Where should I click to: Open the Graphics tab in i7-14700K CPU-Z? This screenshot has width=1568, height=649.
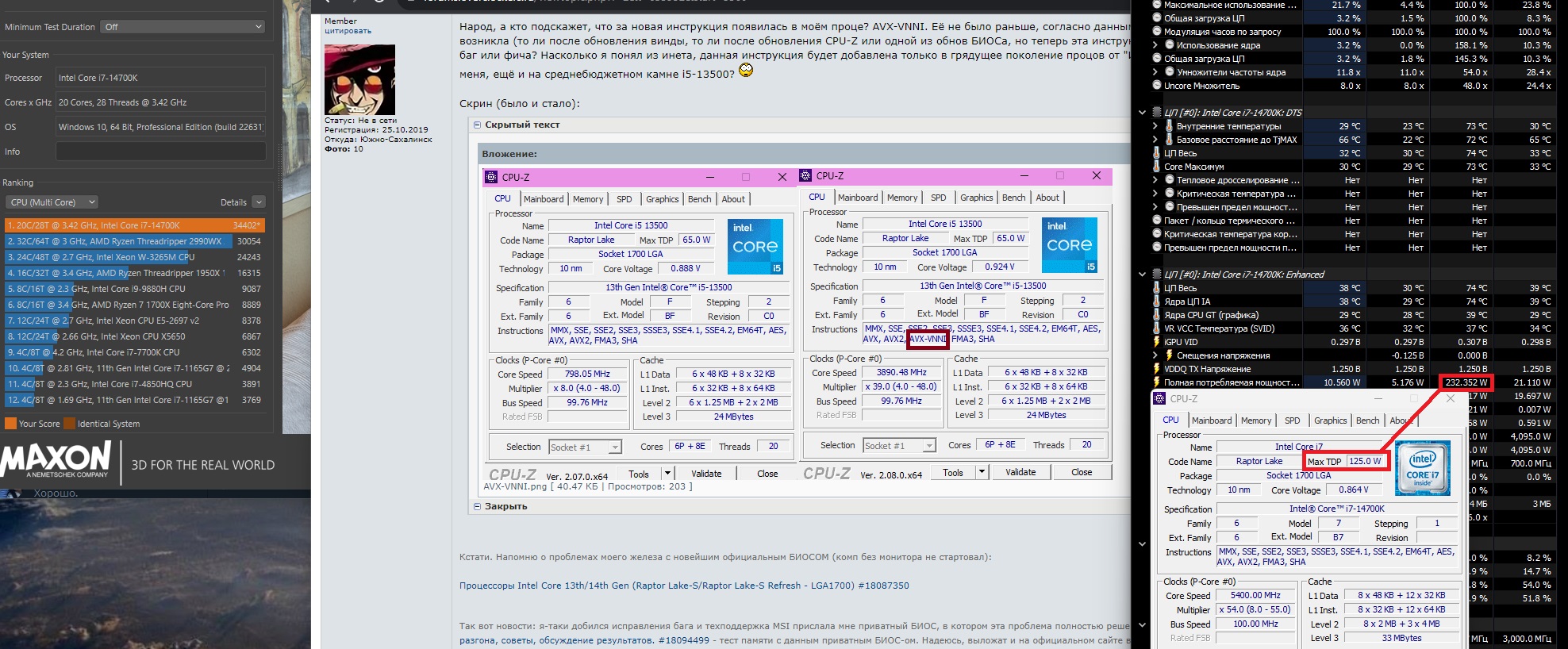1331,421
